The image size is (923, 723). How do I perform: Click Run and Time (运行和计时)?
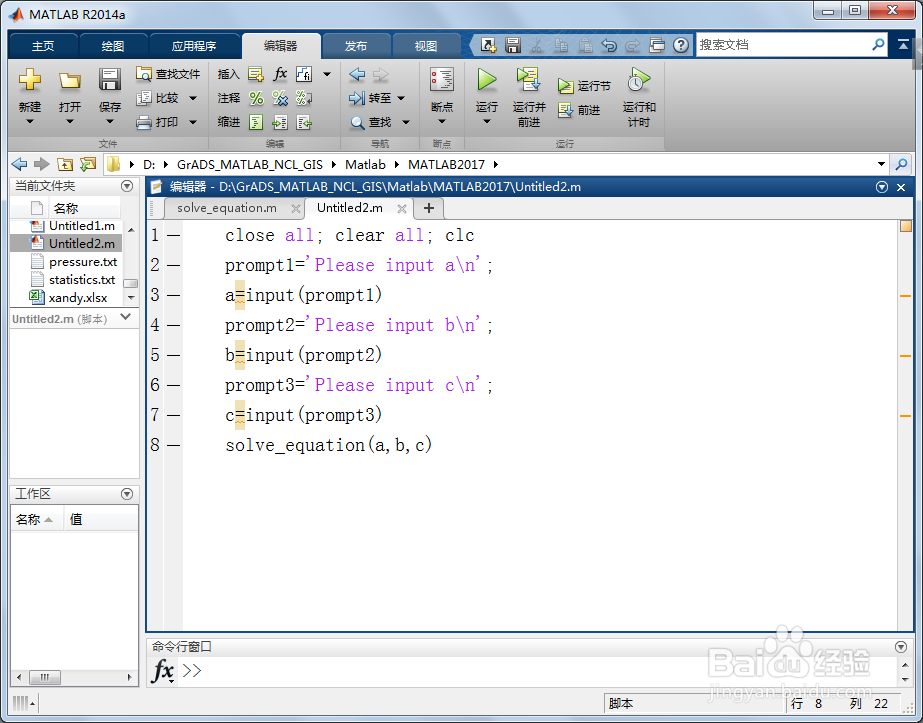pyautogui.click(x=639, y=97)
